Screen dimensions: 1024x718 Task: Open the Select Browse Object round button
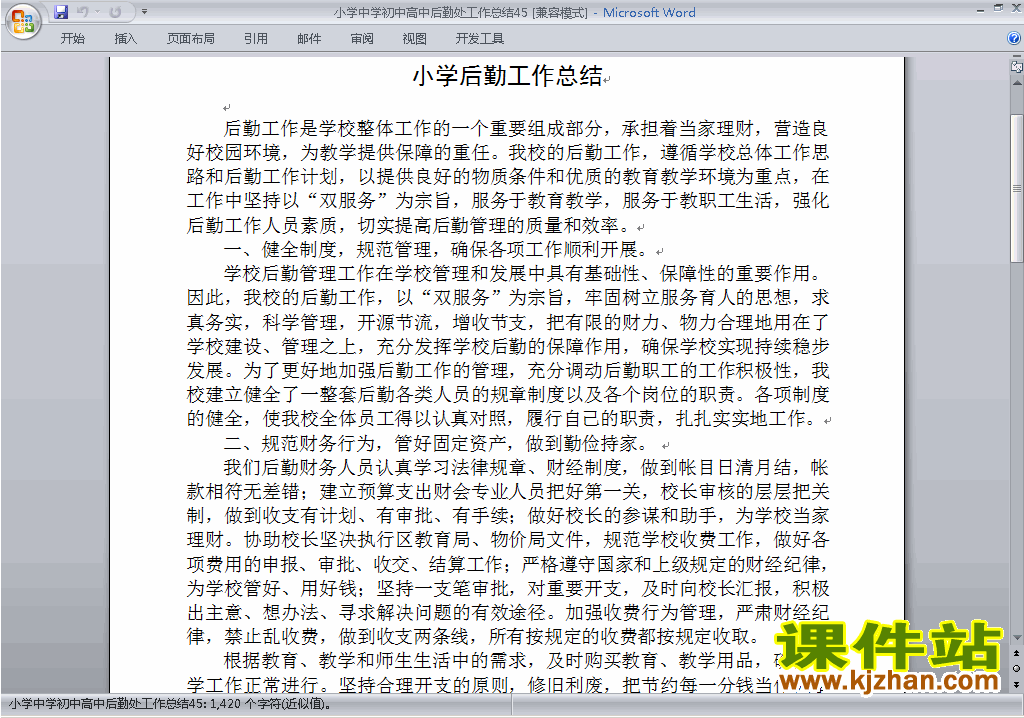point(1016,668)
